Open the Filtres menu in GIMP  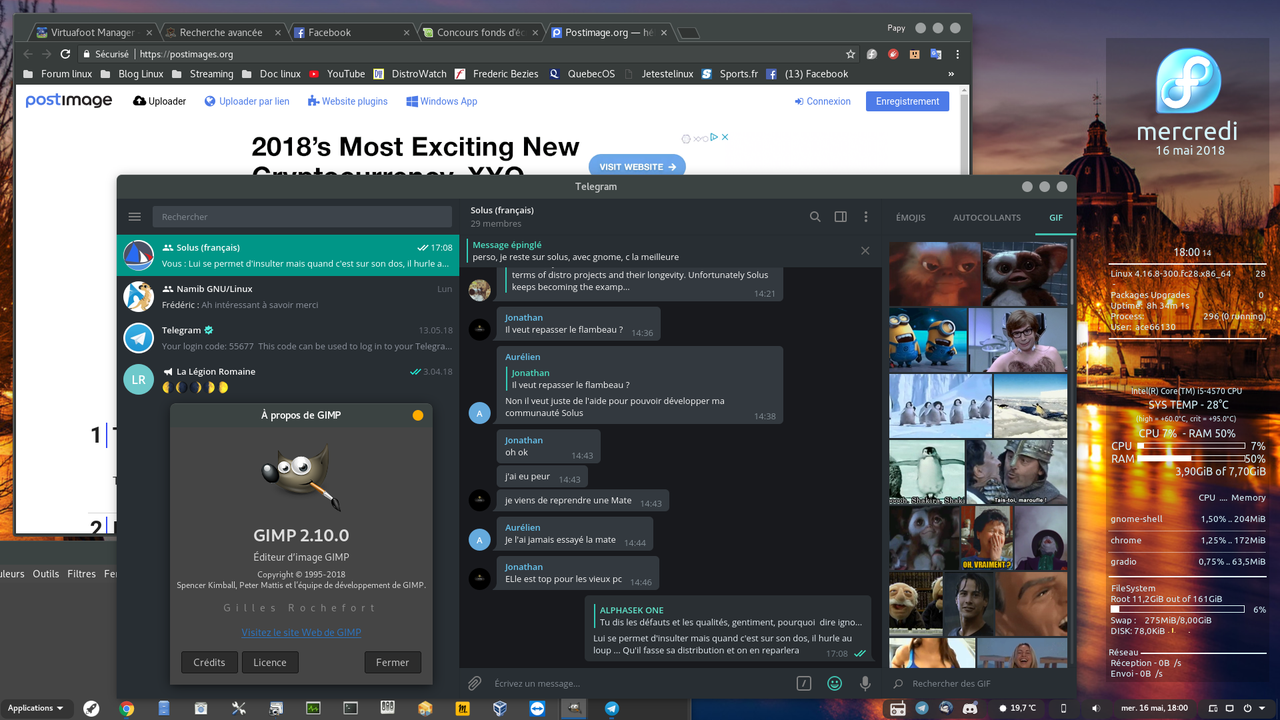(81, 574)
